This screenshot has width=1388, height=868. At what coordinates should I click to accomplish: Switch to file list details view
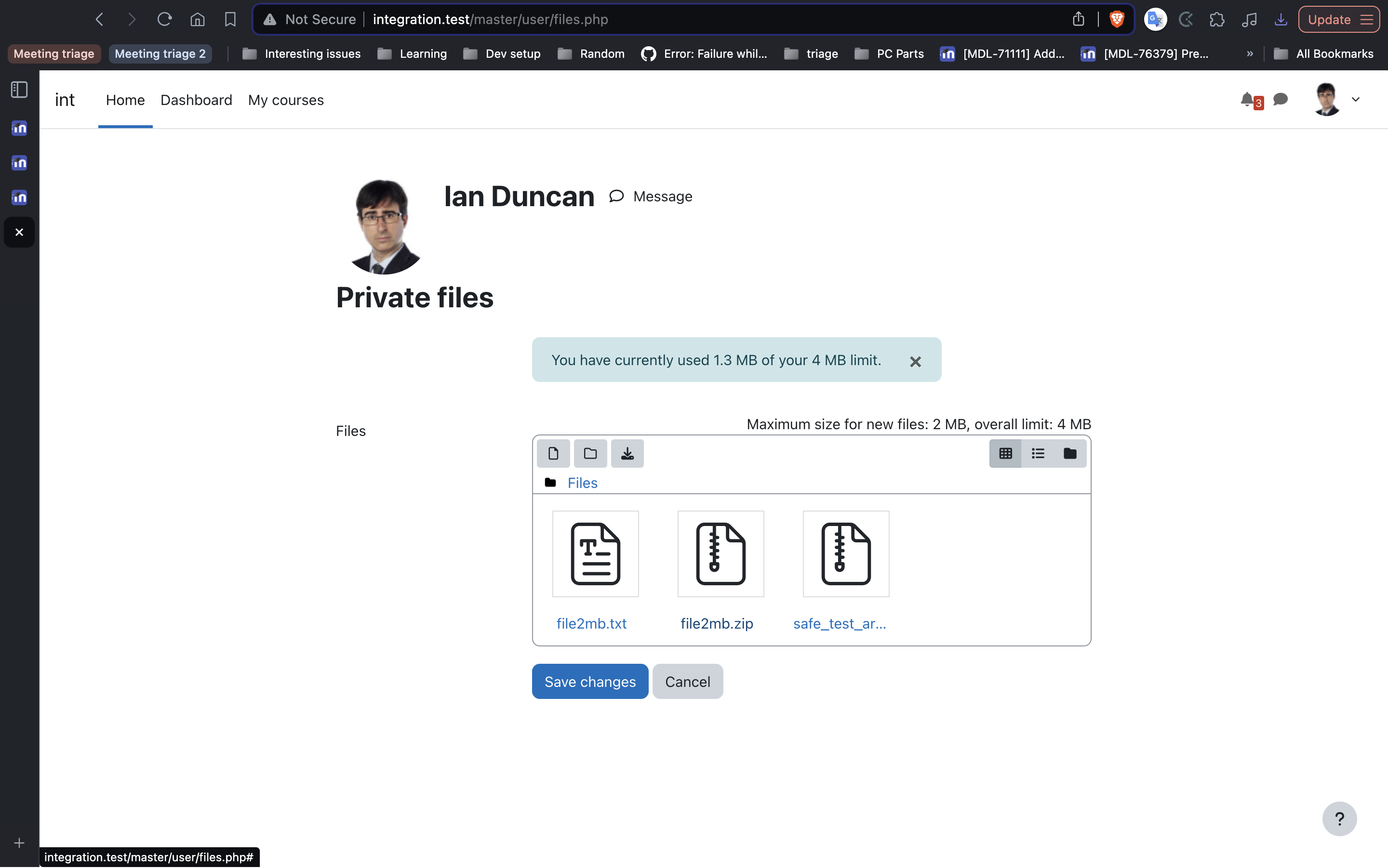(x=1037, y=454)
